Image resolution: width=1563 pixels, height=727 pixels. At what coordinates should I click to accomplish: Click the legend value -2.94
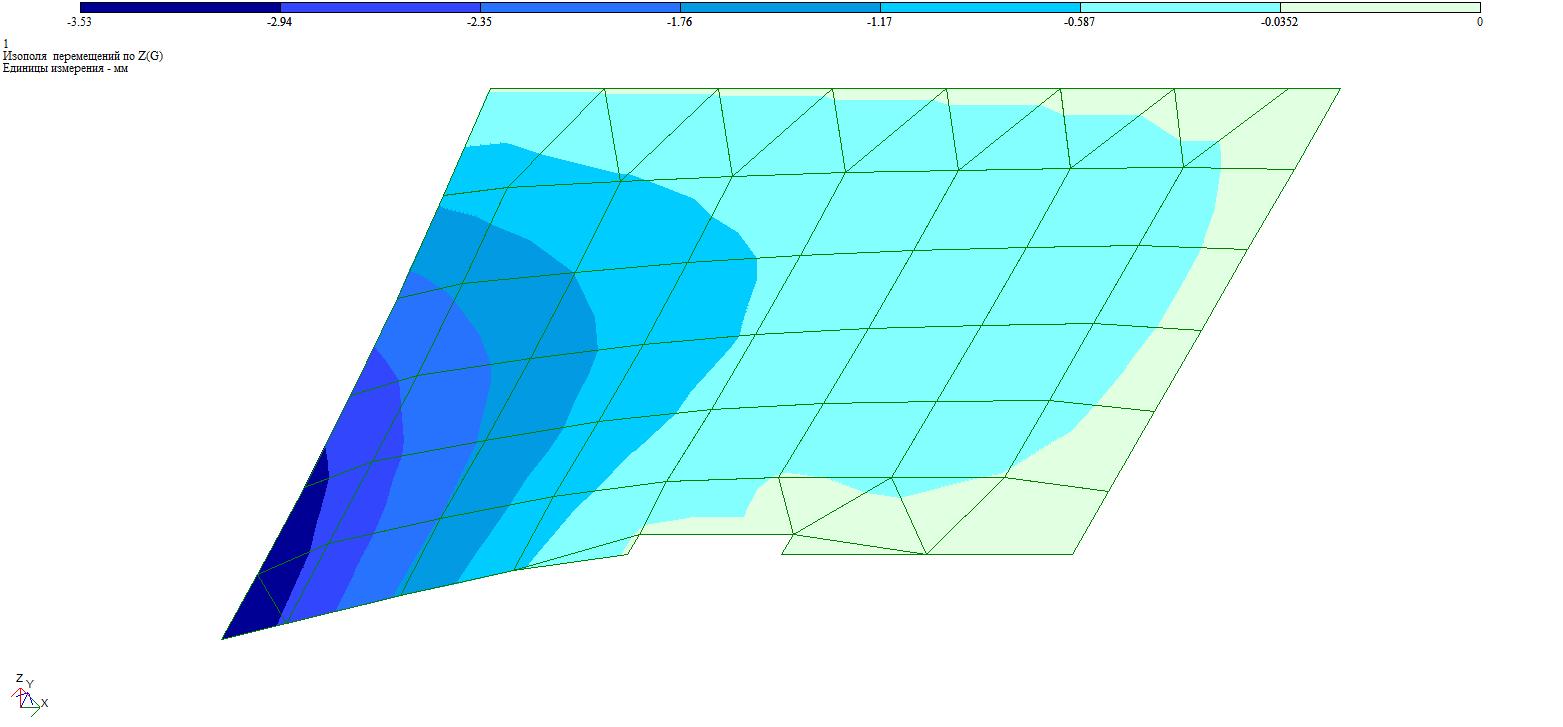[280, 22]
